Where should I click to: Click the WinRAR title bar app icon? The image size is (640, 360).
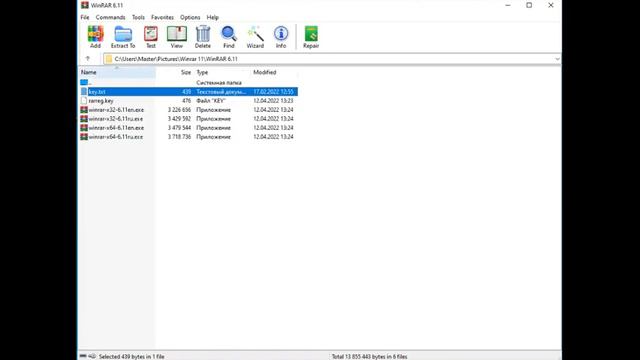pos(84,5)
